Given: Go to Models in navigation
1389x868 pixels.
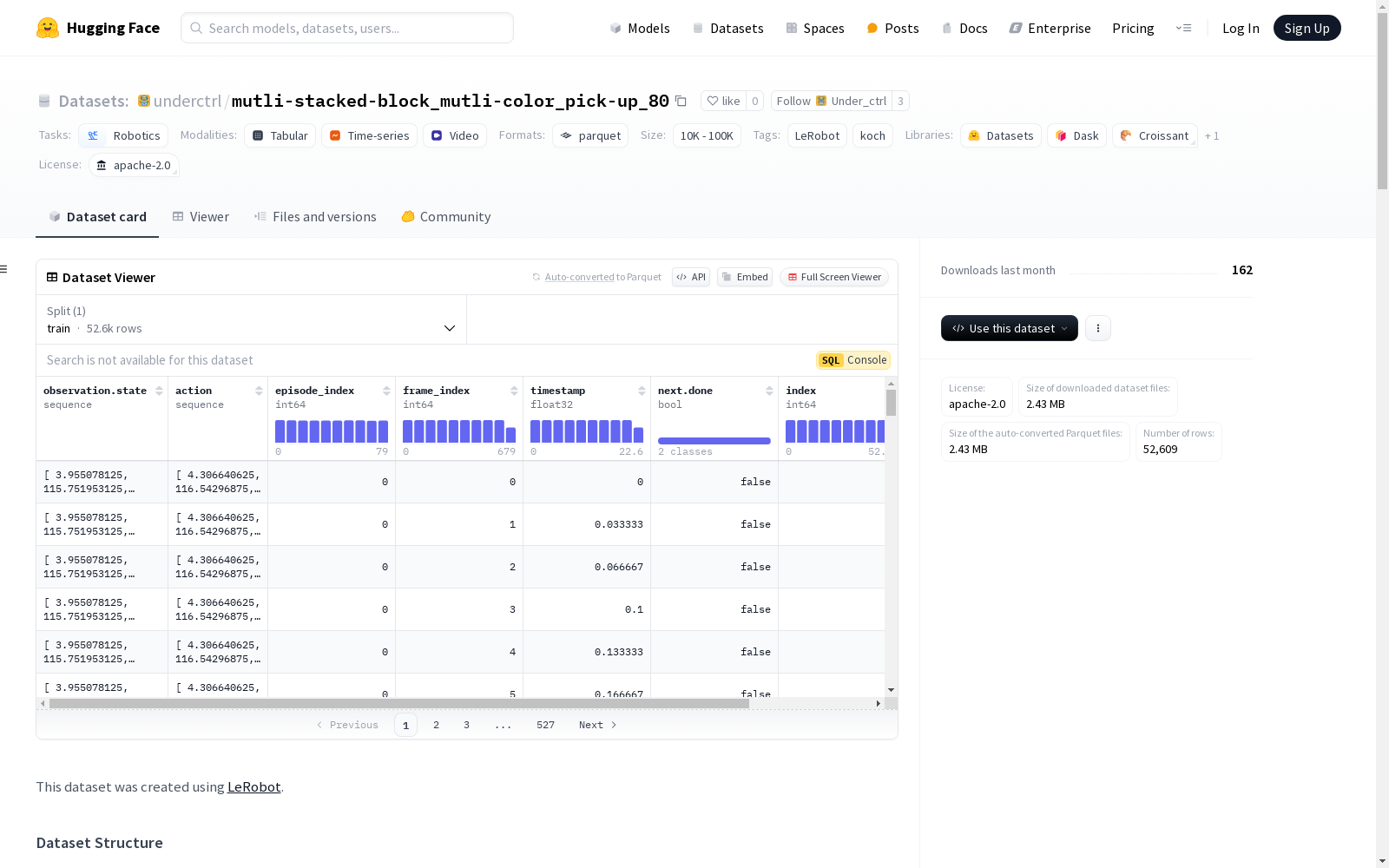Looking at the screenshot, I should 640,28.
